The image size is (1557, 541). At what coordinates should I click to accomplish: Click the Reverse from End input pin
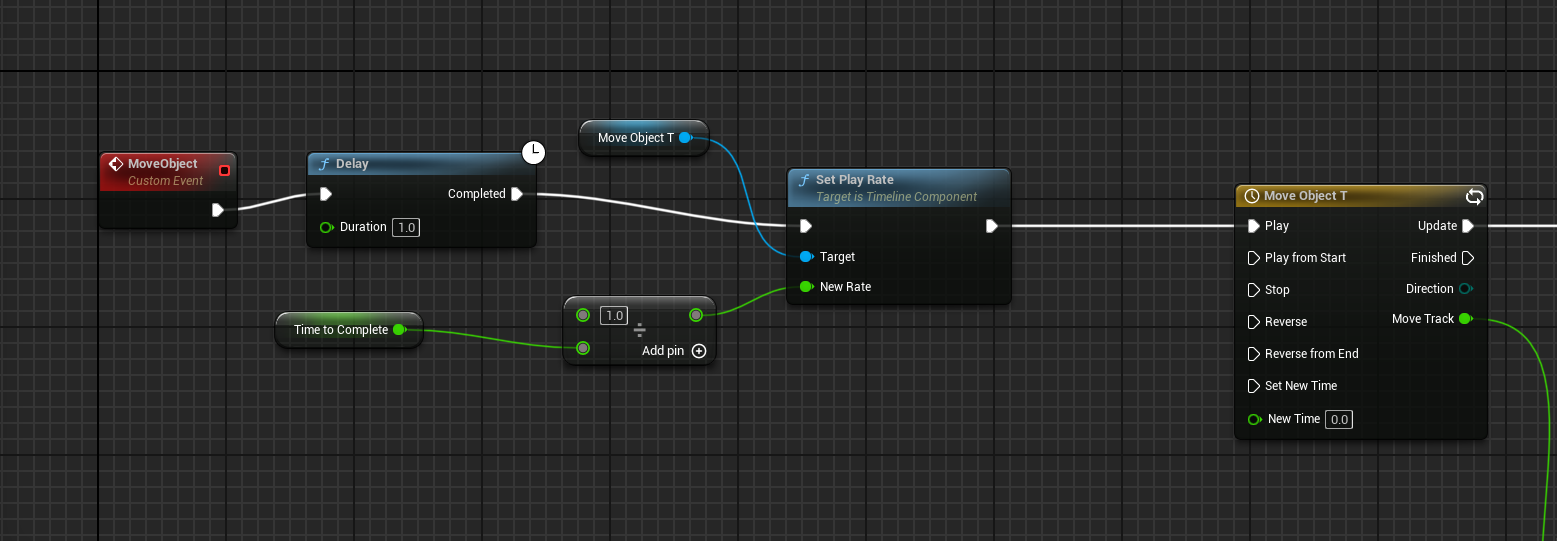(x=1254, y=354)
